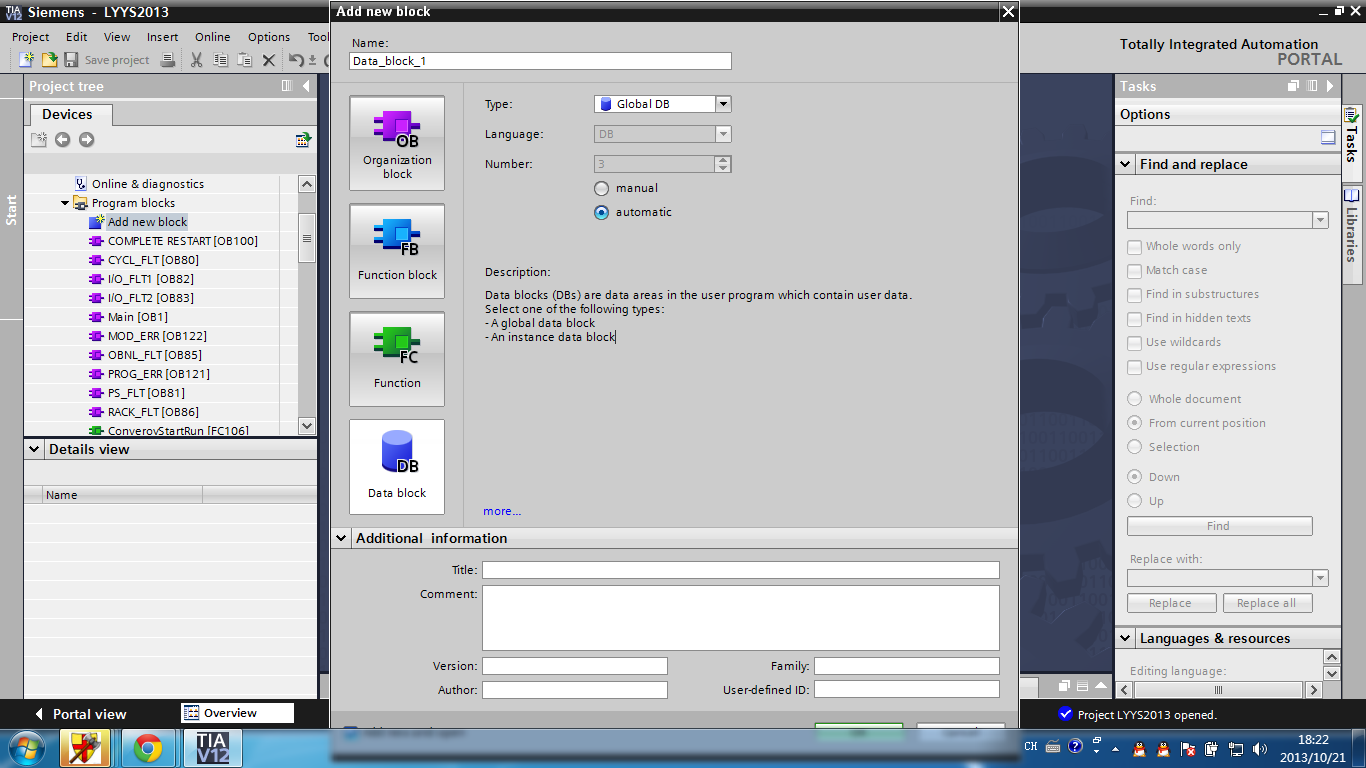
Task: Collapse the Languages & resources section
Action: pyautogui.click(x=1125, y=638)
